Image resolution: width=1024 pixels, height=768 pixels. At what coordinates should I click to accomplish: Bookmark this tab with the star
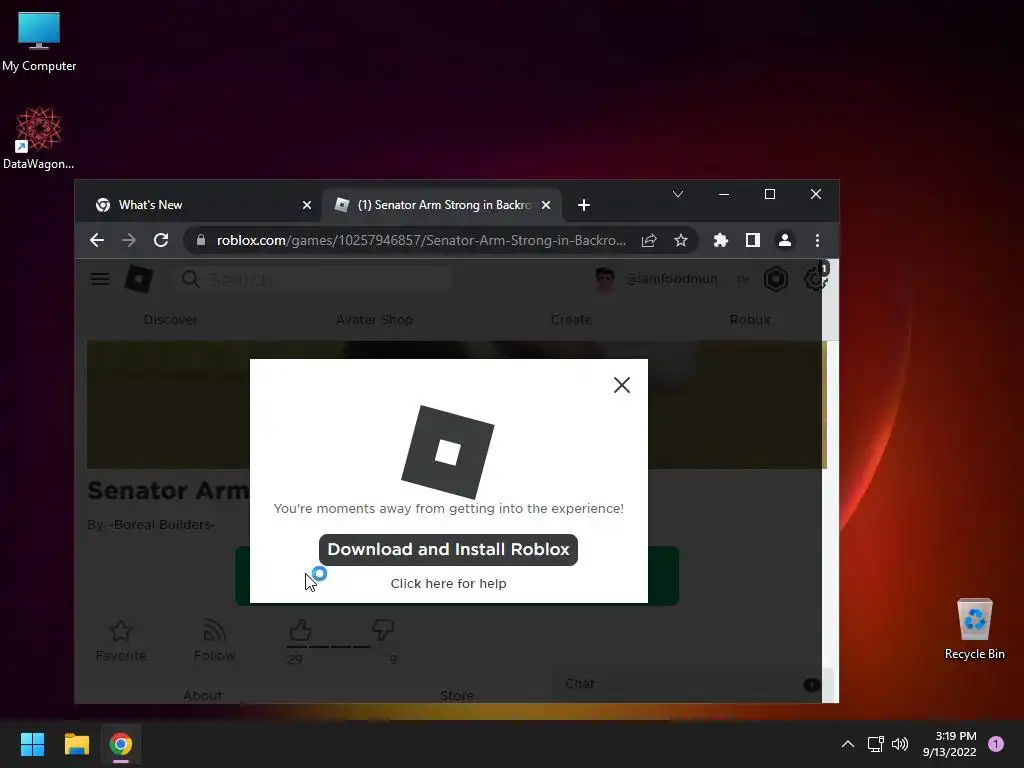(680, 240)
